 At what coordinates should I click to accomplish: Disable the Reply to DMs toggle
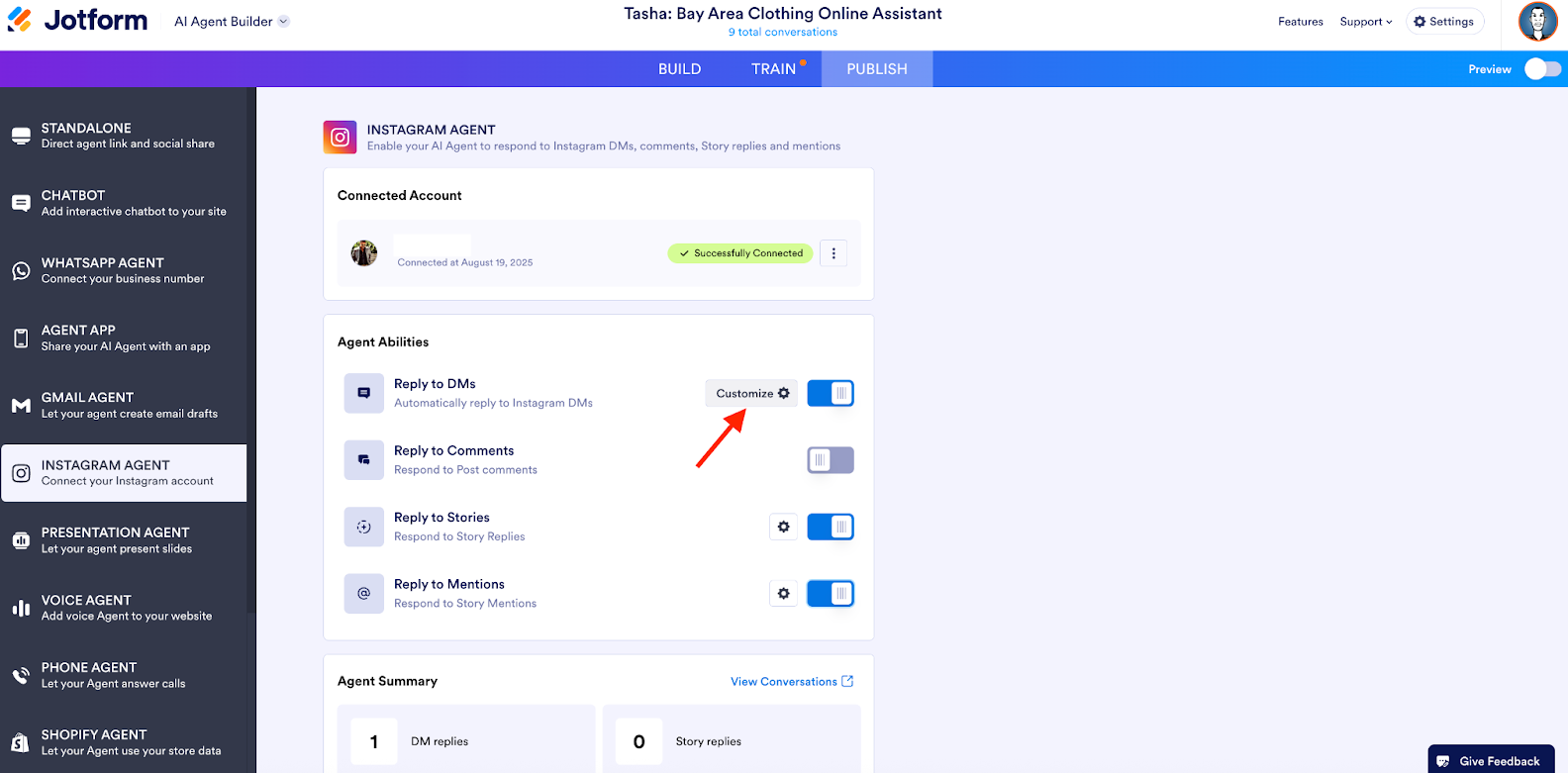point(831,393)
